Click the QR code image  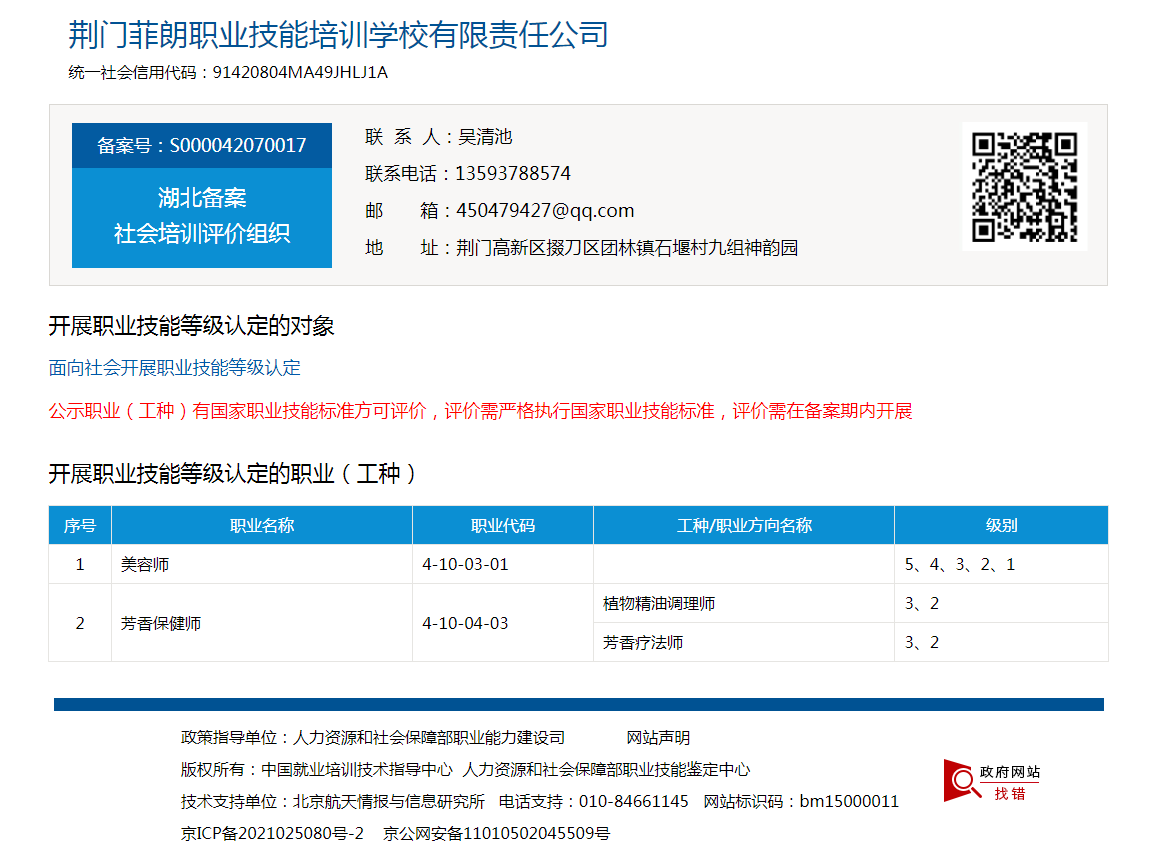tap(1024, 187)
